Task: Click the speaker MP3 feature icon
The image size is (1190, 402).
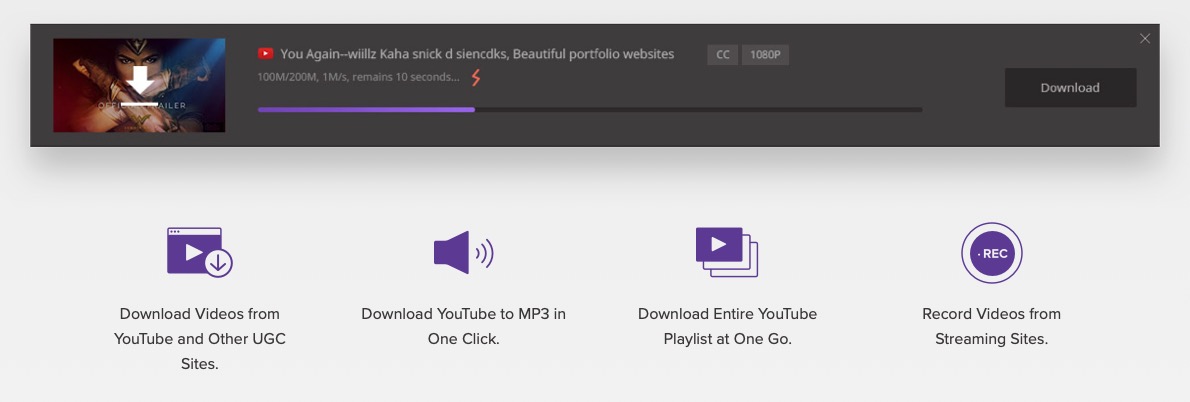Action: point(463,252)
